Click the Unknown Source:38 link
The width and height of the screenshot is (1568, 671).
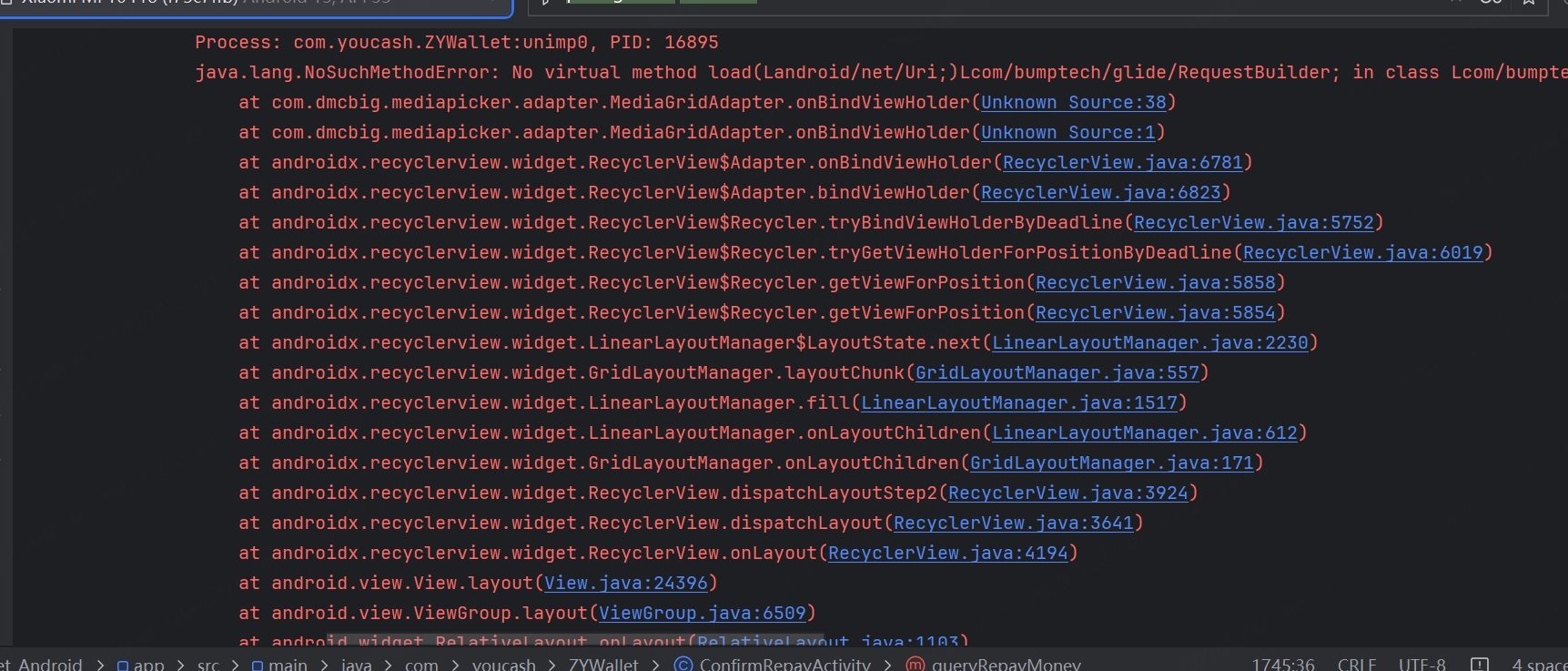(1073, 102)
